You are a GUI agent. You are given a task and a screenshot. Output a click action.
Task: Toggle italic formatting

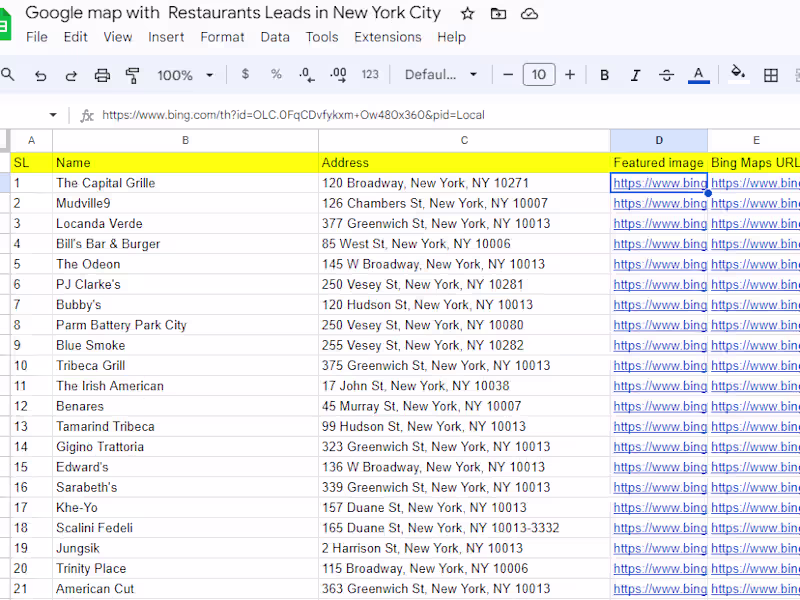click(635, 76)
